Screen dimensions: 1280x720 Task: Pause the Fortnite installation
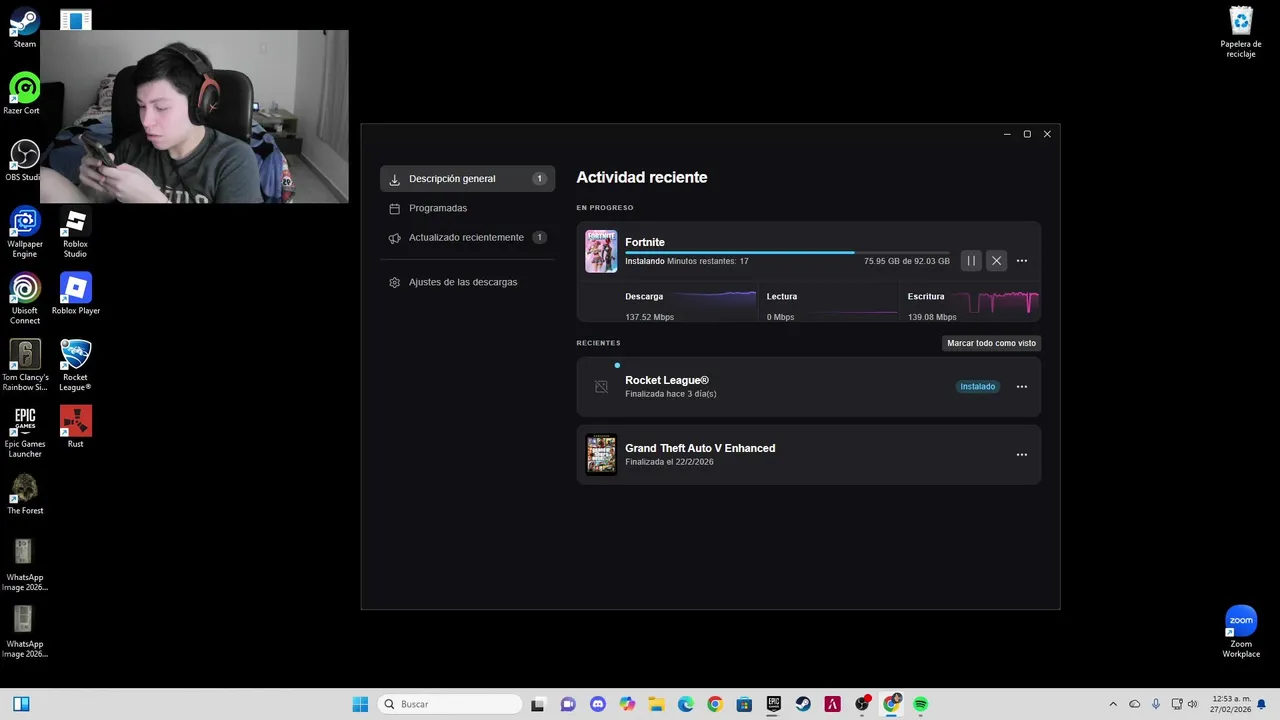point(971,261)
